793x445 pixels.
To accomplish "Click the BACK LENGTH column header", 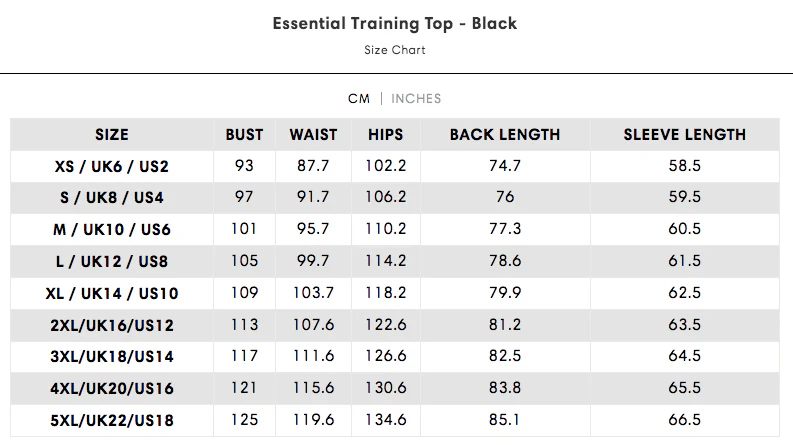I will 505,134.
